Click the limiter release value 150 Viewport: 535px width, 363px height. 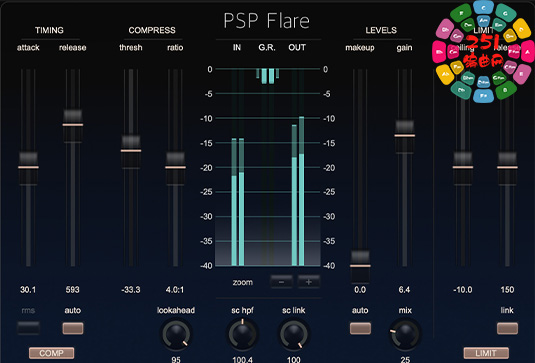(x=507, y=290)
